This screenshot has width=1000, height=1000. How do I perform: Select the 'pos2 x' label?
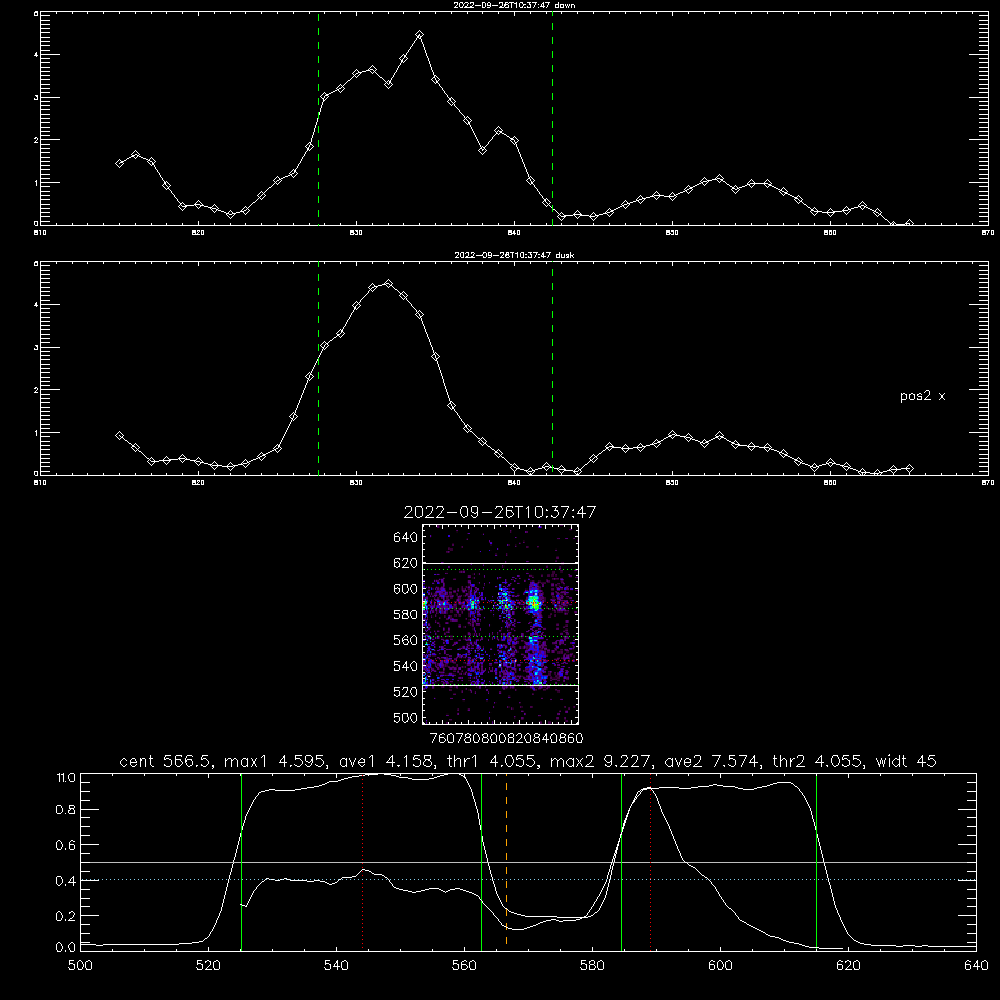click(x=922, y=396)
